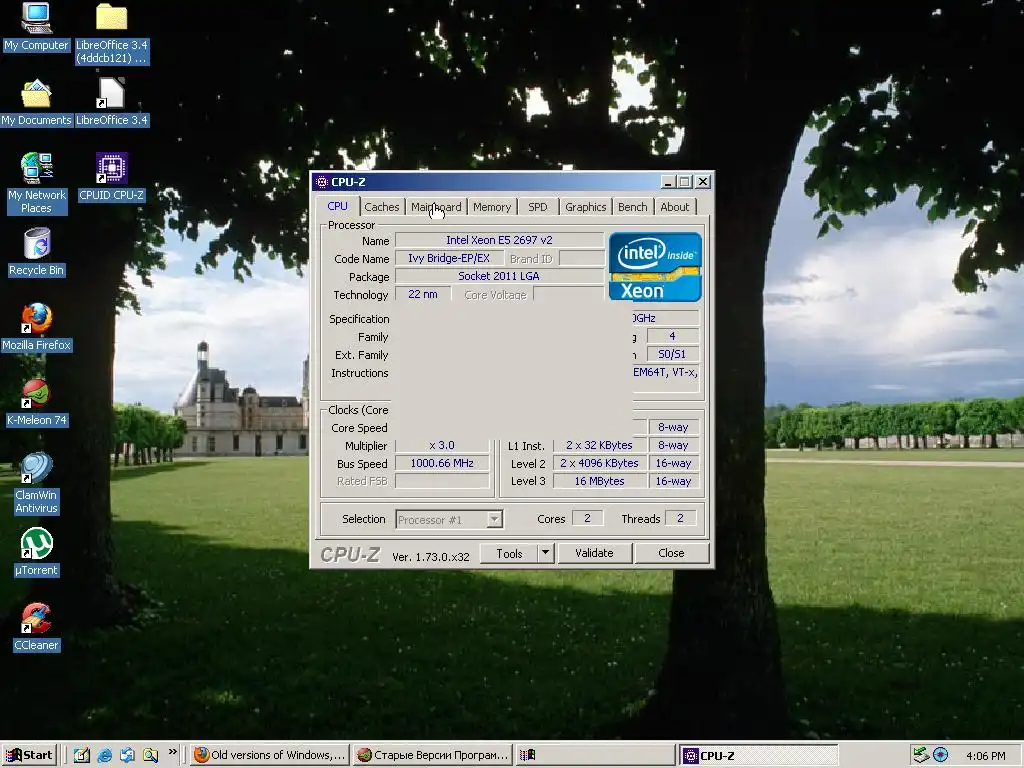Click the CPU-Z taskbar button
1024x768 pixels.
[x=758, y=755]
